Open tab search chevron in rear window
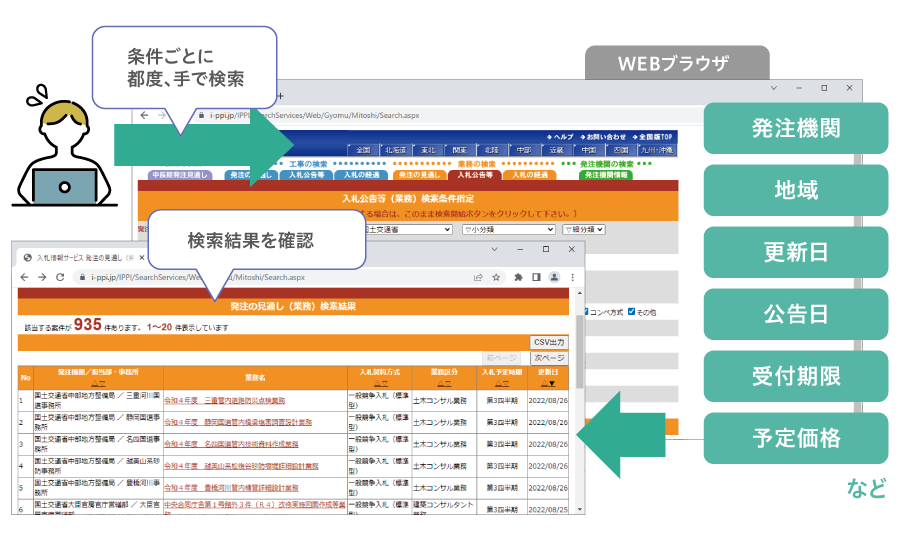Screen dimensions: 900x533 tap(774, 88)
